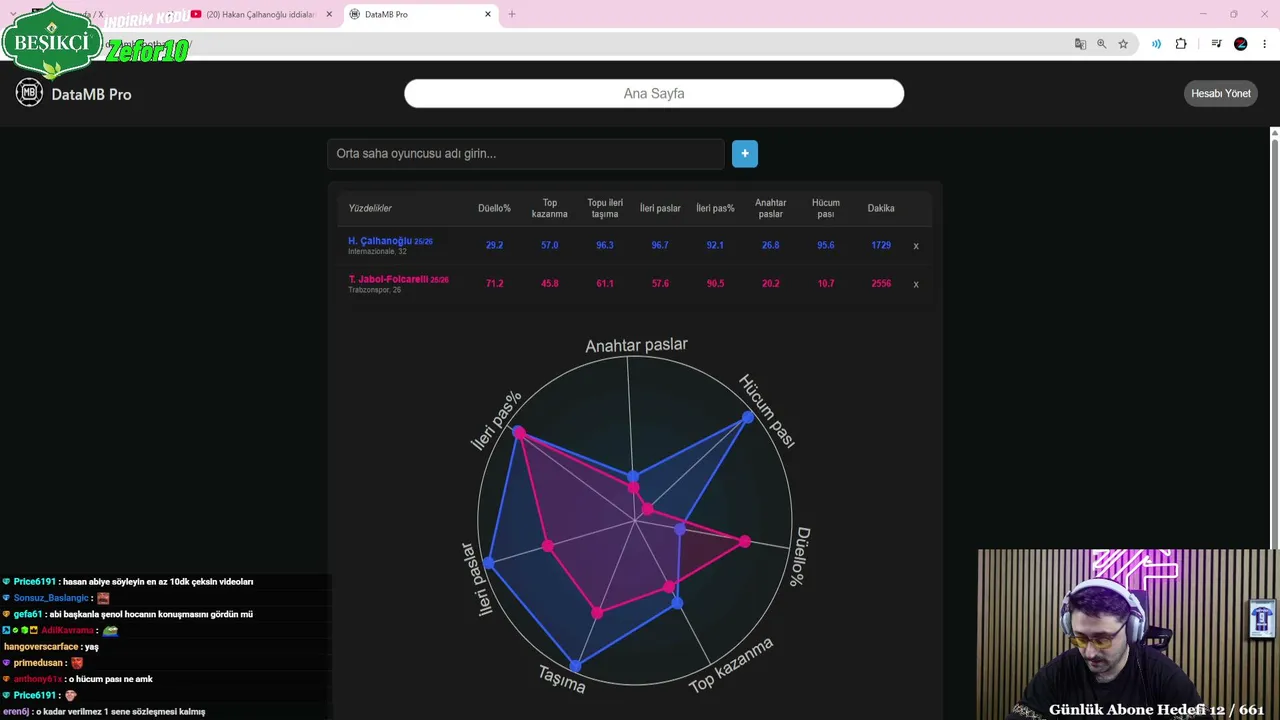Click the DataMB Pro logo icon

click(29, 93)
